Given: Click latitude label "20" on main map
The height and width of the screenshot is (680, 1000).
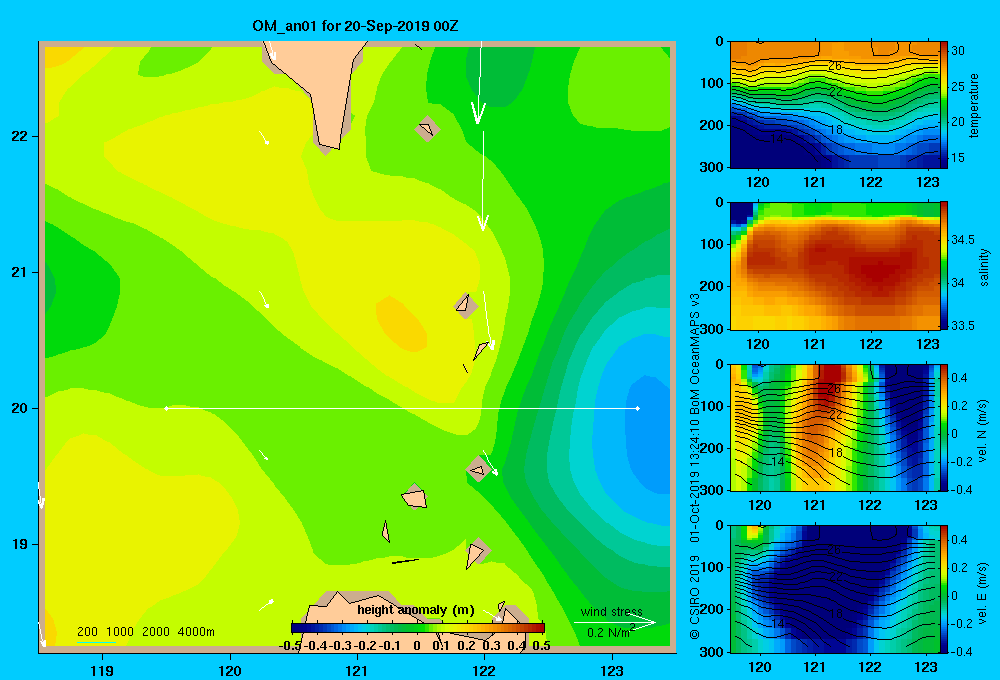Looking at the screenshot, I should click(x=20, y=408).
